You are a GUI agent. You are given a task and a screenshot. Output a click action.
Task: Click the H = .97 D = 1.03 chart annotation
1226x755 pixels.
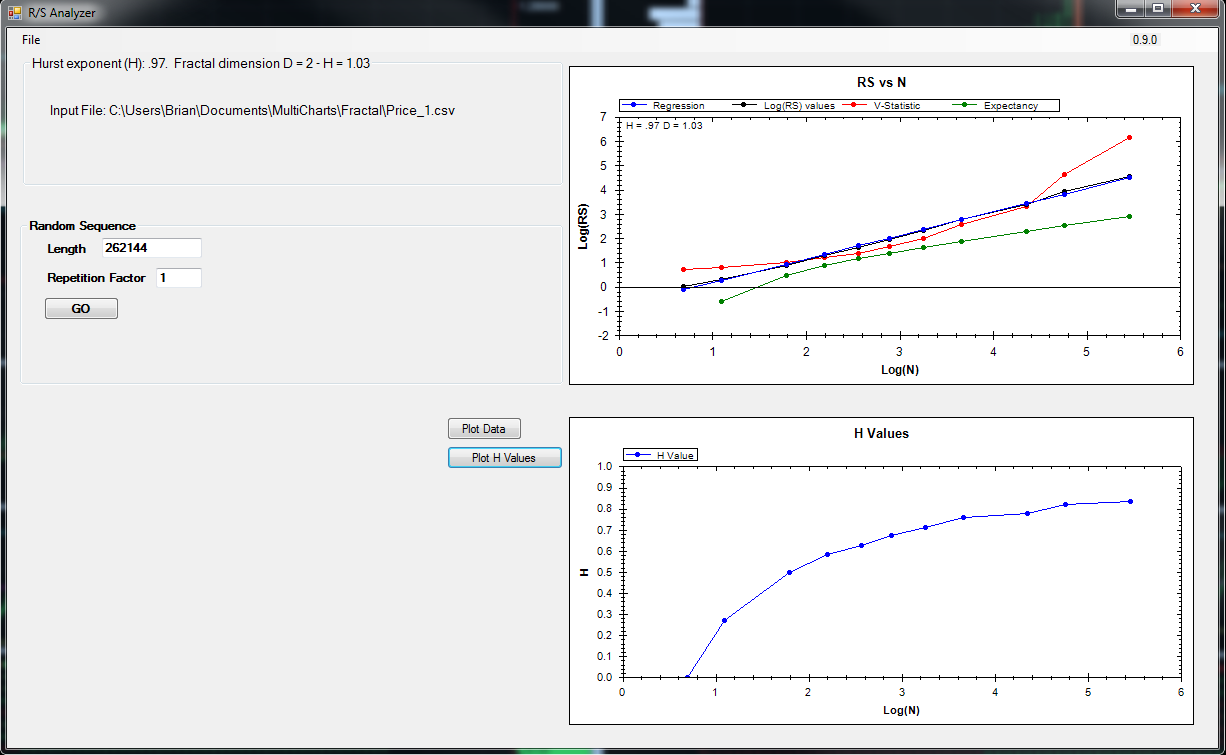[663, 125]
